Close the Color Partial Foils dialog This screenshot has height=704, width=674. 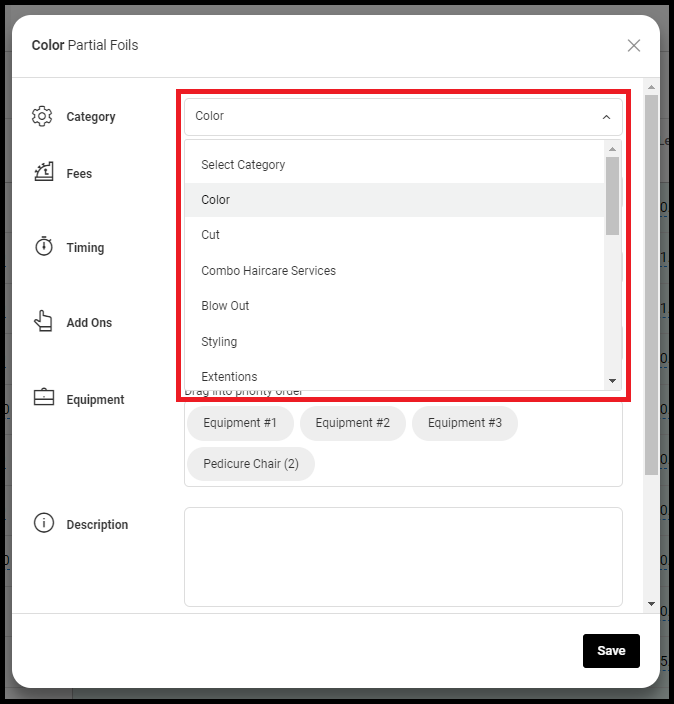[x=634, y=45]
